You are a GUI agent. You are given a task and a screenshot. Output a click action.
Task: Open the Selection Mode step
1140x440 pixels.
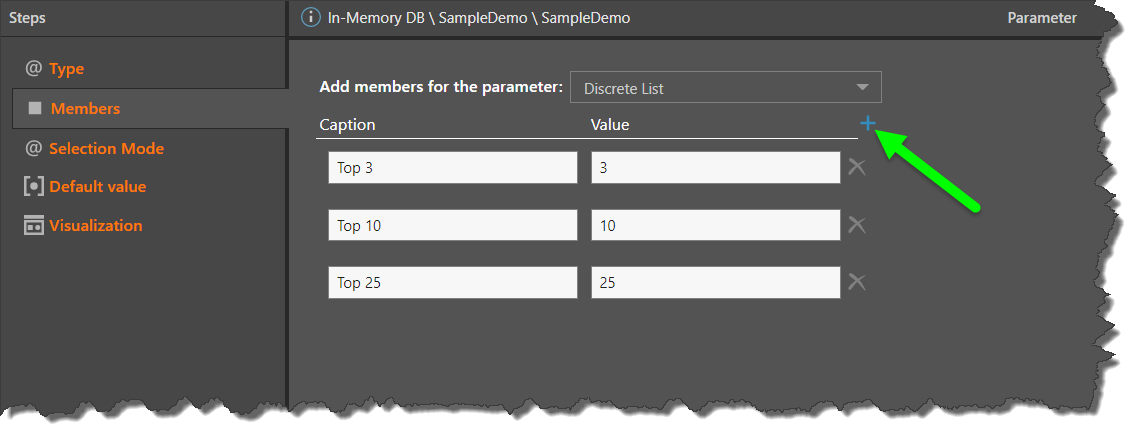106,148
